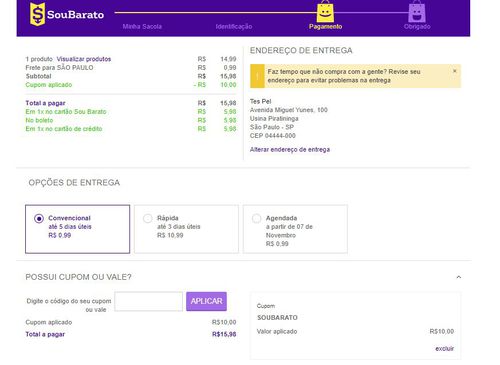Click the R$ 10,99 Rápida delivery price
500x365 pixels.
pyautogui.click(x=170, y=235)
